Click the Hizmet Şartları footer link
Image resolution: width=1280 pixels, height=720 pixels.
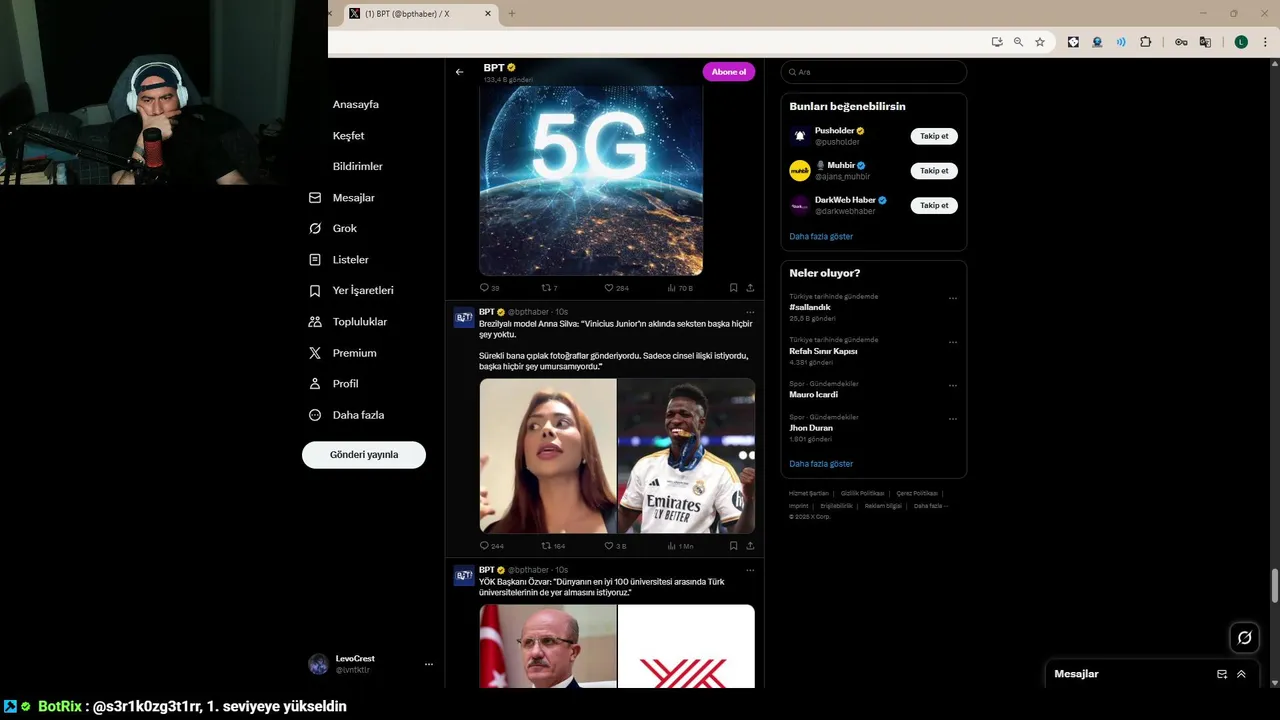tap(809, 493)
